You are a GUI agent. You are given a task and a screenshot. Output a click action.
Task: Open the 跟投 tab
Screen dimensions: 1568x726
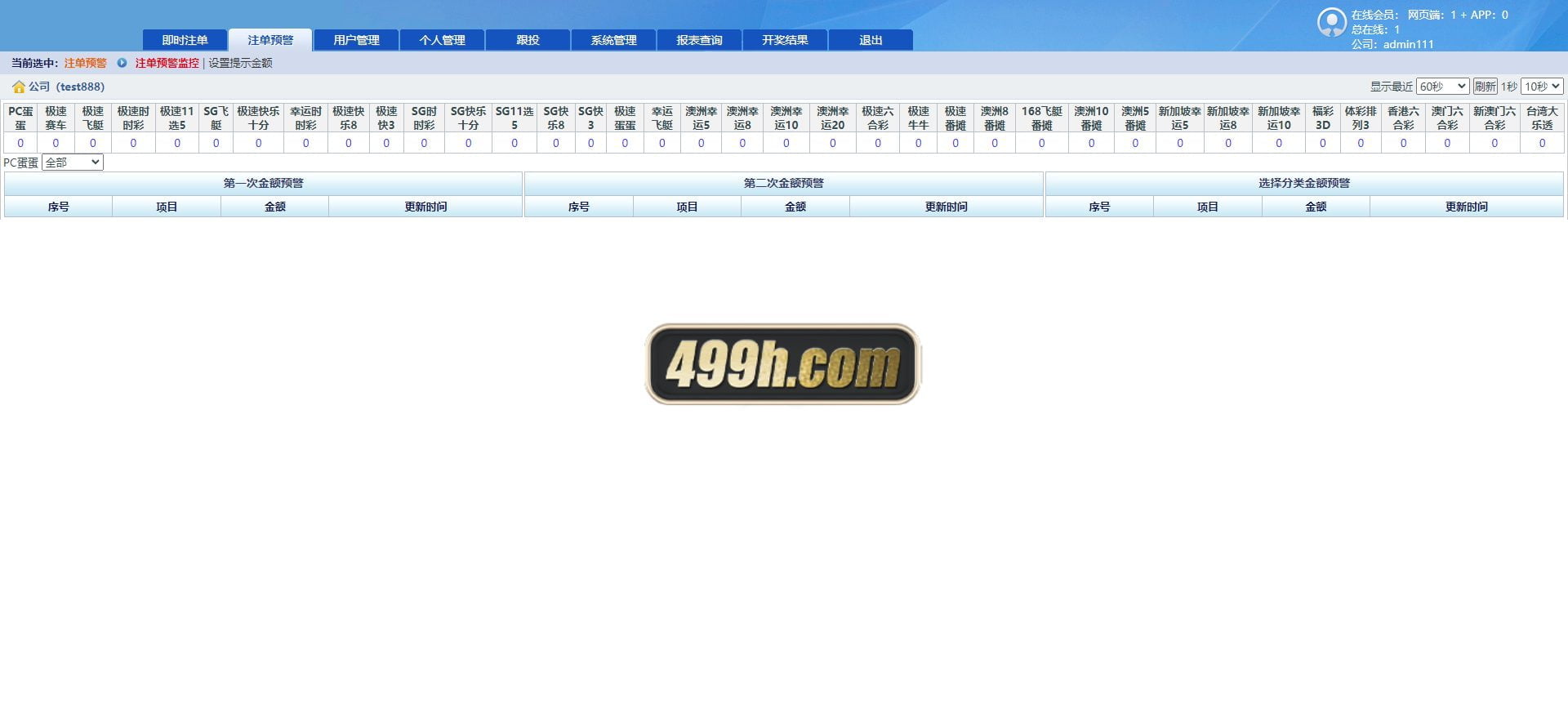(x=528, y=40)
